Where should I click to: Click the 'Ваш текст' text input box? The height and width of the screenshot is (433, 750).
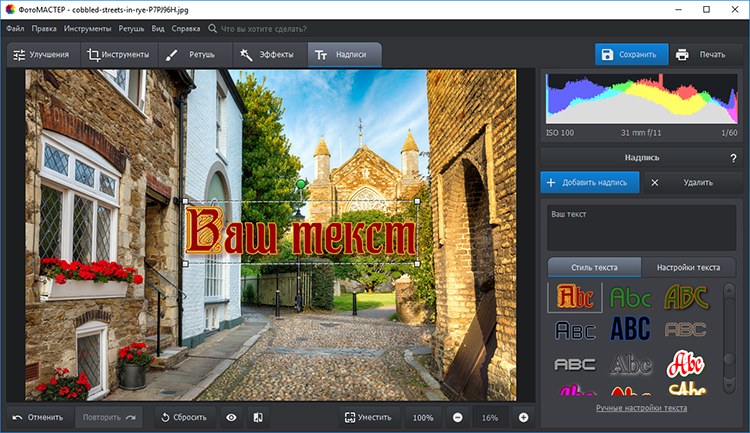click(x=641, y=228)
